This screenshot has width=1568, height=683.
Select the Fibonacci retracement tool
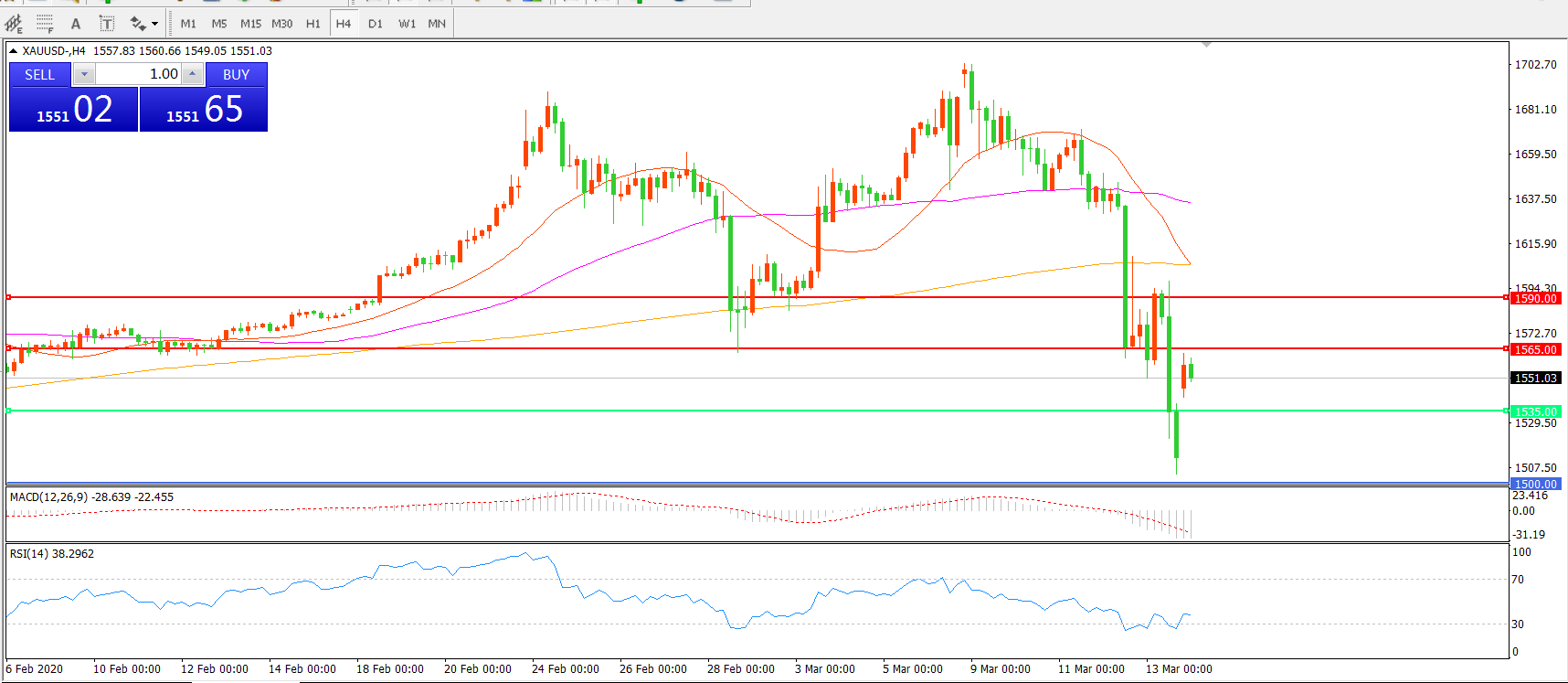(x=45, y=23)
